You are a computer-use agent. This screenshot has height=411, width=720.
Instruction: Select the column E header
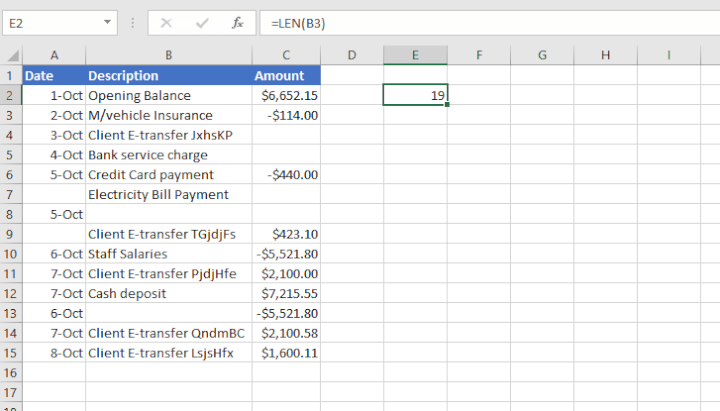point(415,56)
